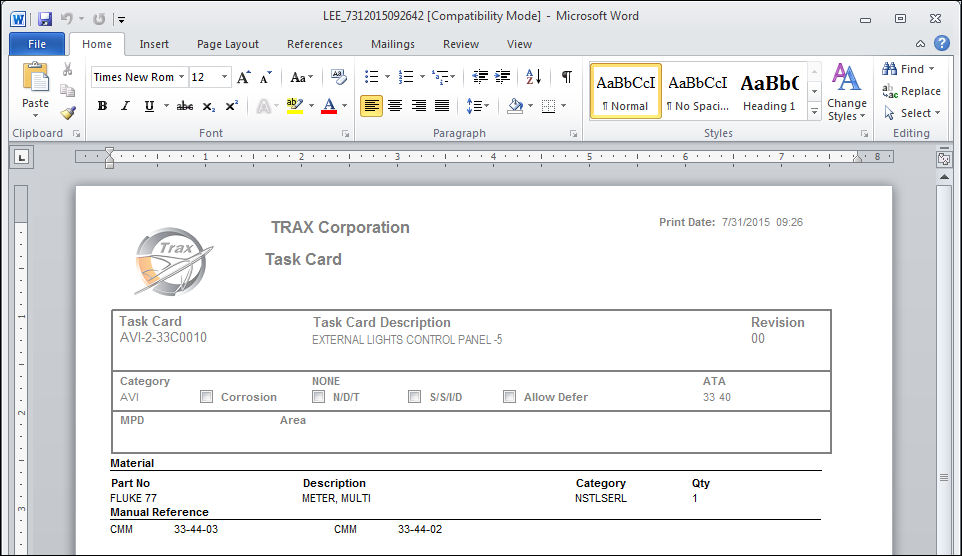Check the Allow Defer checkbox
This screenshot has width=962, height=556.
[509, 396]
